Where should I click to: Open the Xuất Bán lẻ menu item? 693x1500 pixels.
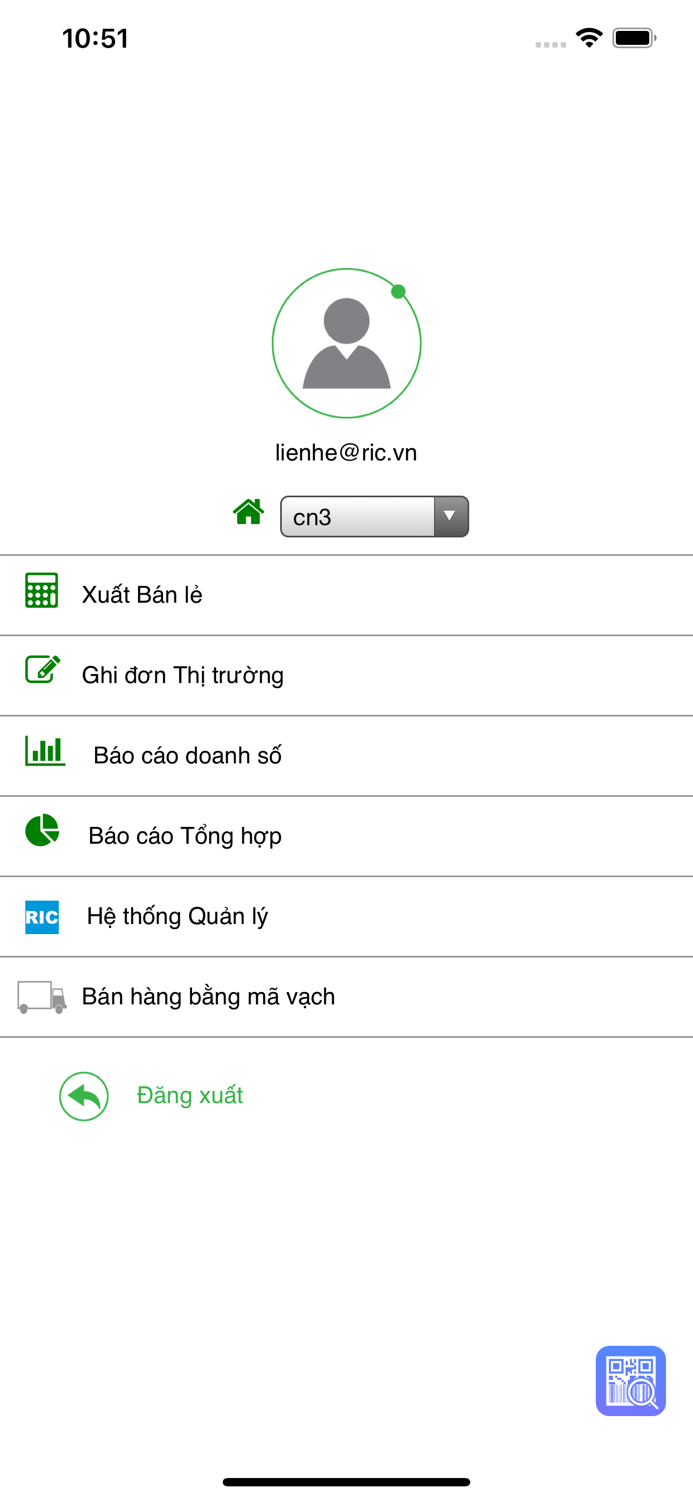pyautogui.click(x=142, y=595)
